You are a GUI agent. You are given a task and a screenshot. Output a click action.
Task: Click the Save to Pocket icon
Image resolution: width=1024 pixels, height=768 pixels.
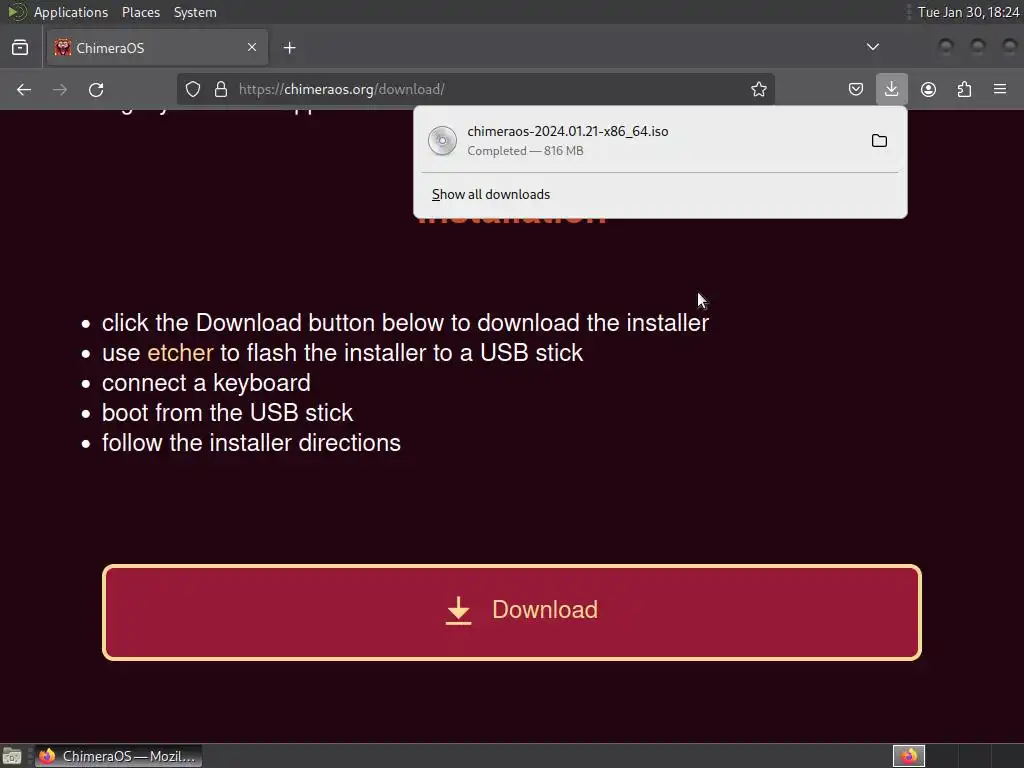[856, 89]
